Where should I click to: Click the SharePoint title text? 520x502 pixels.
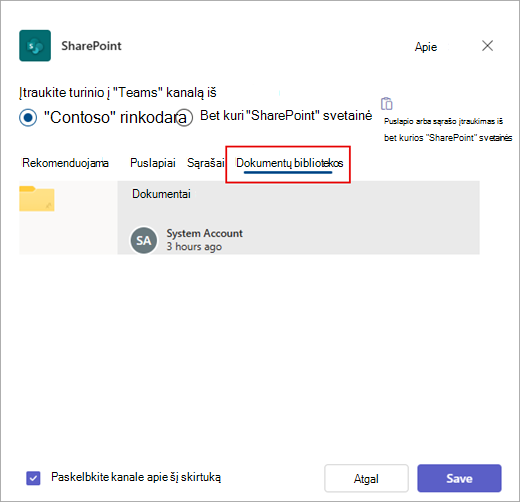click(91, 46)
